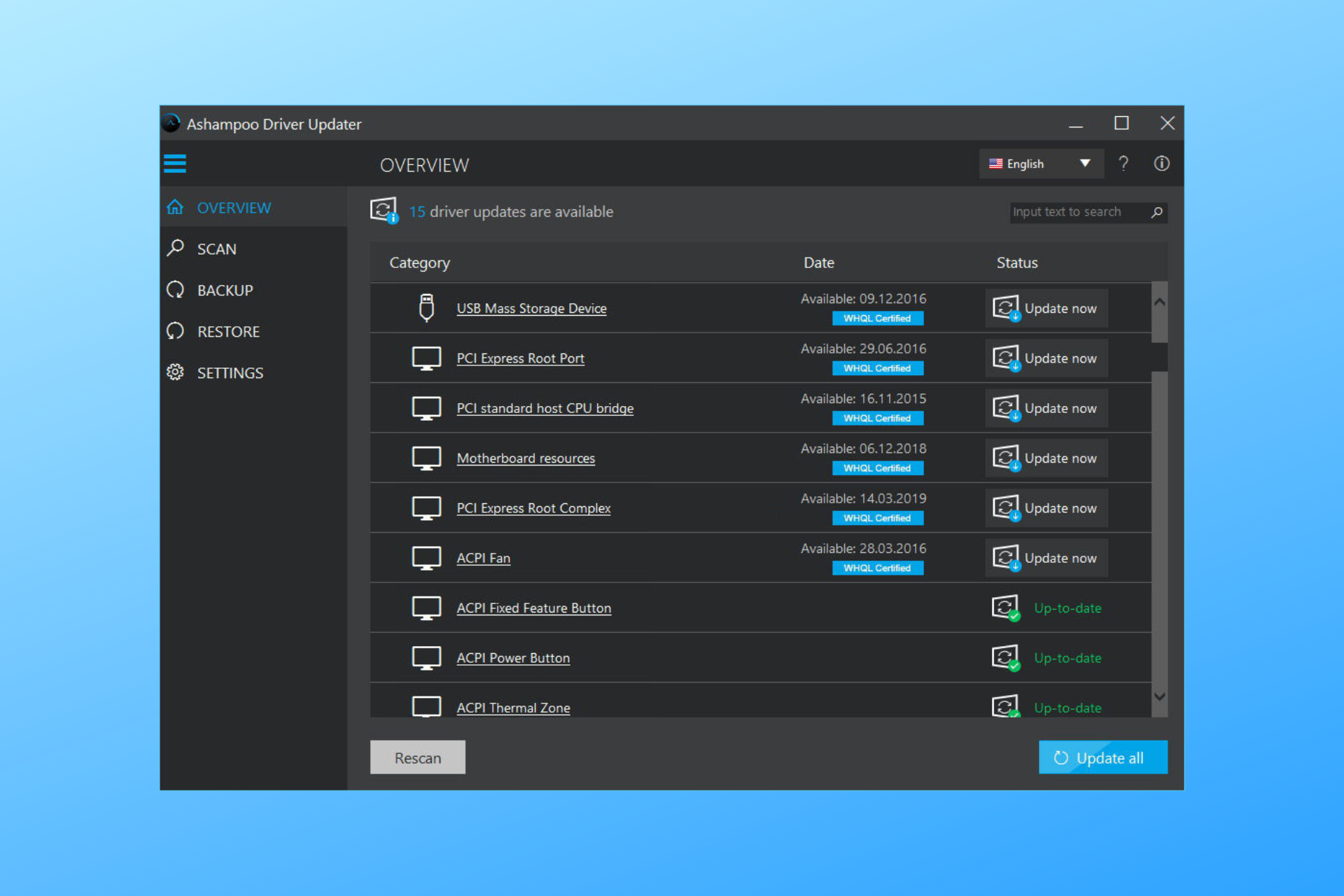Click the PCI Express Root Port monitor icon
The width and height of the screenshot is (1344, 896).
click(426, 358)
